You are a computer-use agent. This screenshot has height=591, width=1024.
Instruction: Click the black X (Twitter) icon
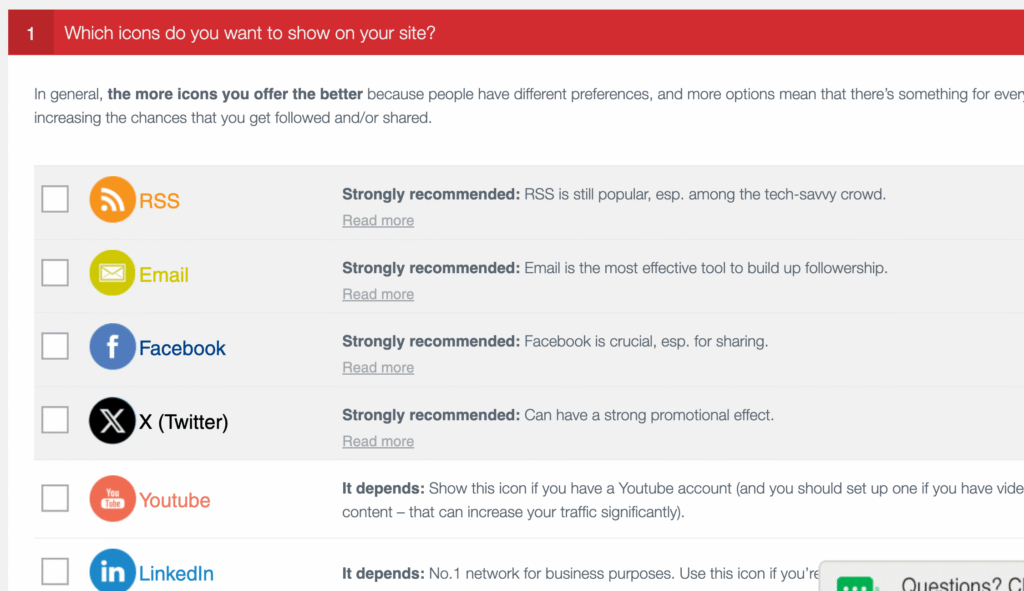tap(112, 421)
